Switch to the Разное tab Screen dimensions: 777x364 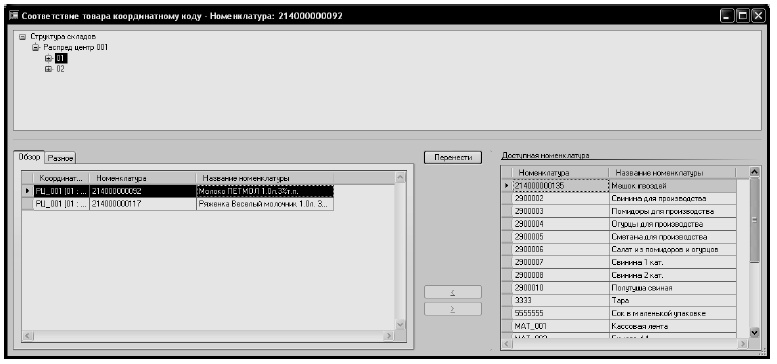[x=60, y=158]
